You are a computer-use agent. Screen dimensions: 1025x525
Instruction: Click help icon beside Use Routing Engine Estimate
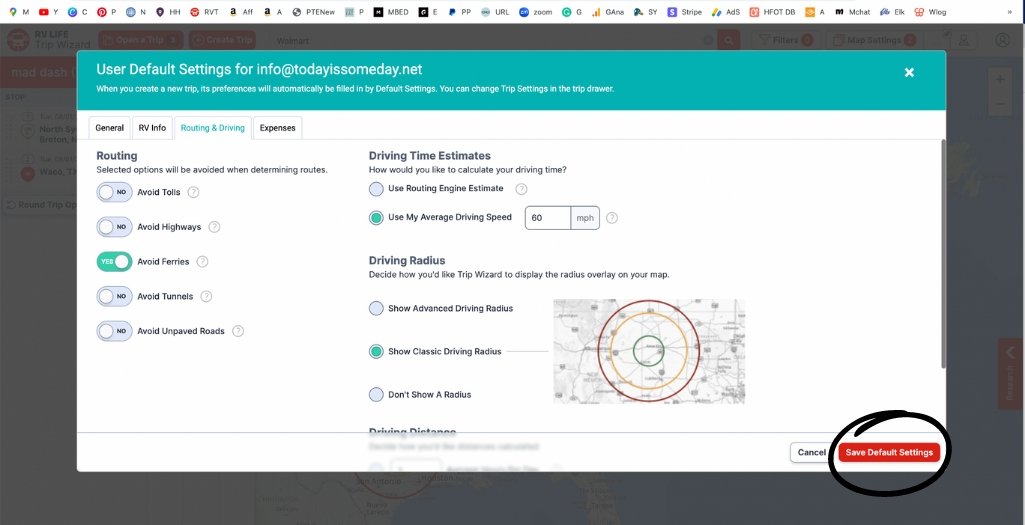(x=521, y=189)
